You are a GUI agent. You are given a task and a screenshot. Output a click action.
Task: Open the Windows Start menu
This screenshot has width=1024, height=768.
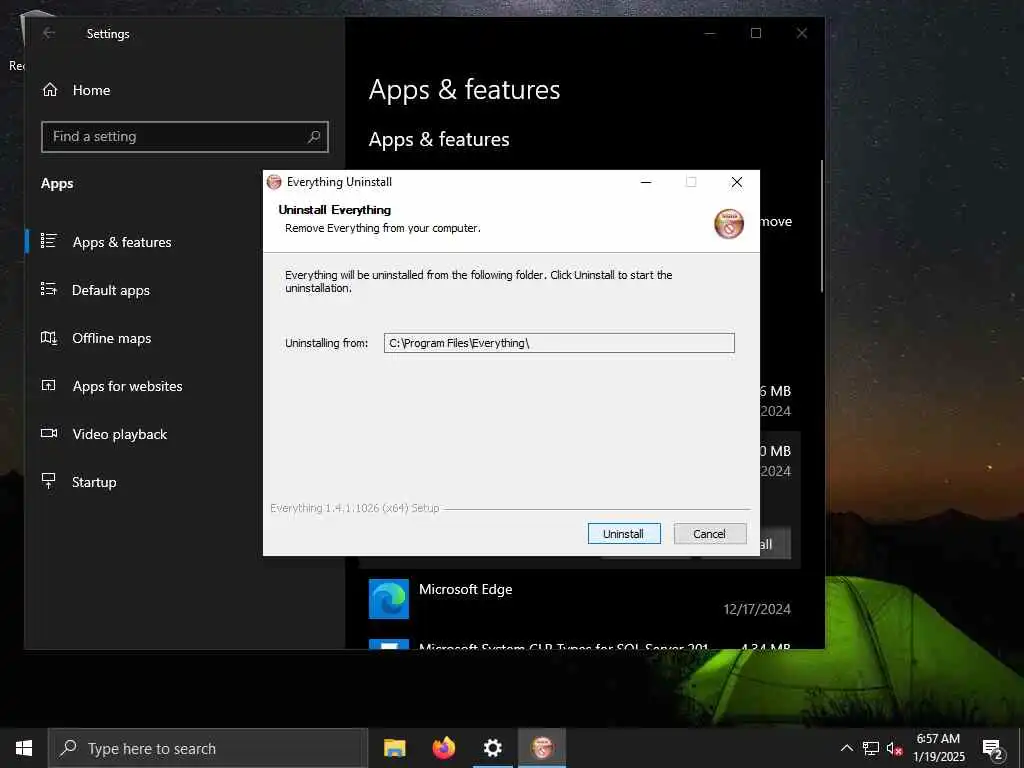(x=24, y=748)
